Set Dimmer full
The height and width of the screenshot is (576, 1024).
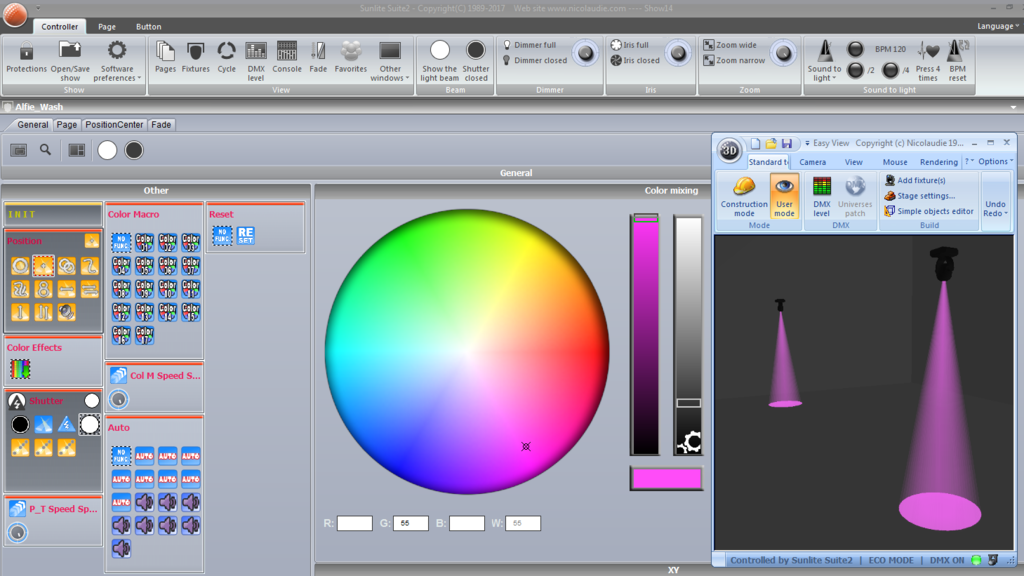pos(529,45)
